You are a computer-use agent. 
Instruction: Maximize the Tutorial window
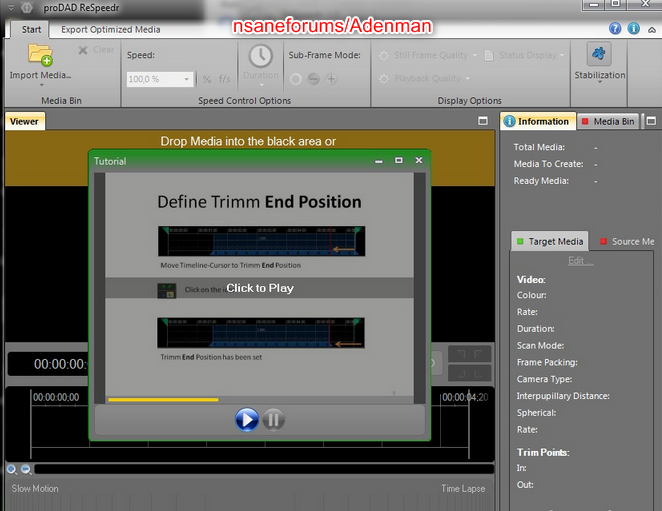[x=399, y=160]
